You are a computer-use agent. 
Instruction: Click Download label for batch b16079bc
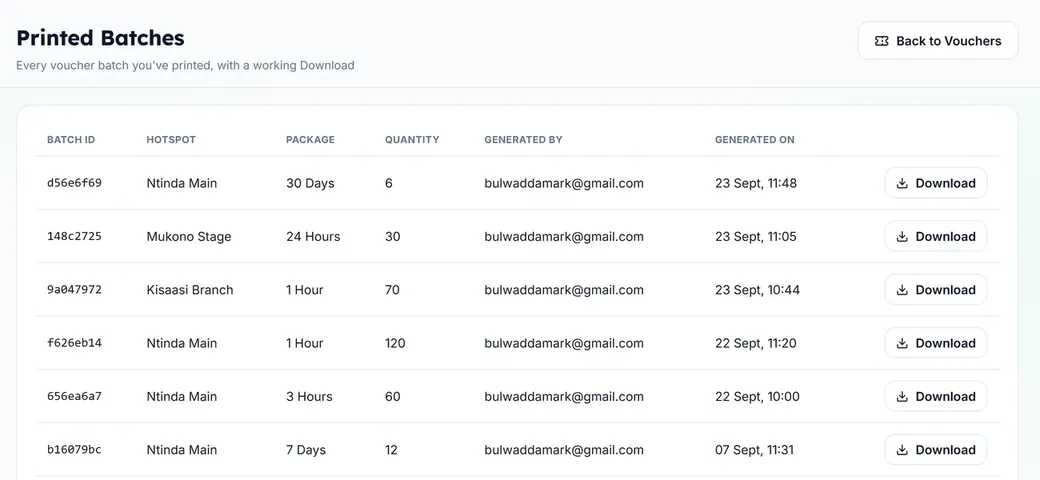click(x=945, y=450)
